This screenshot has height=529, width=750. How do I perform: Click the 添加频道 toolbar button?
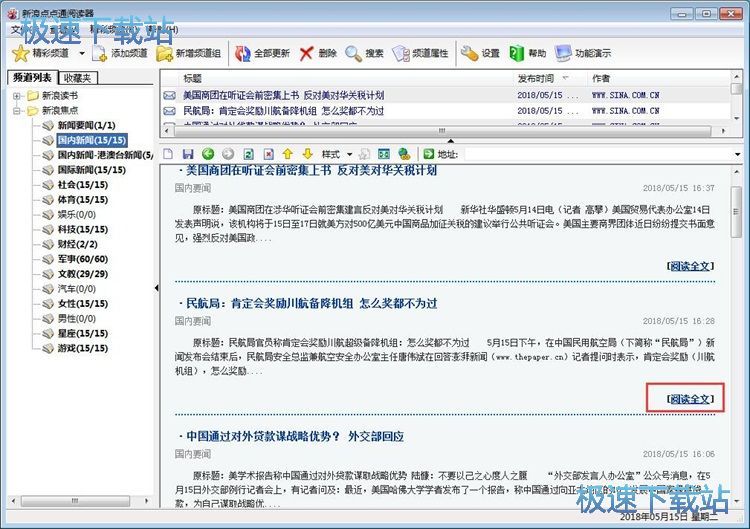(x=120, y=53)
